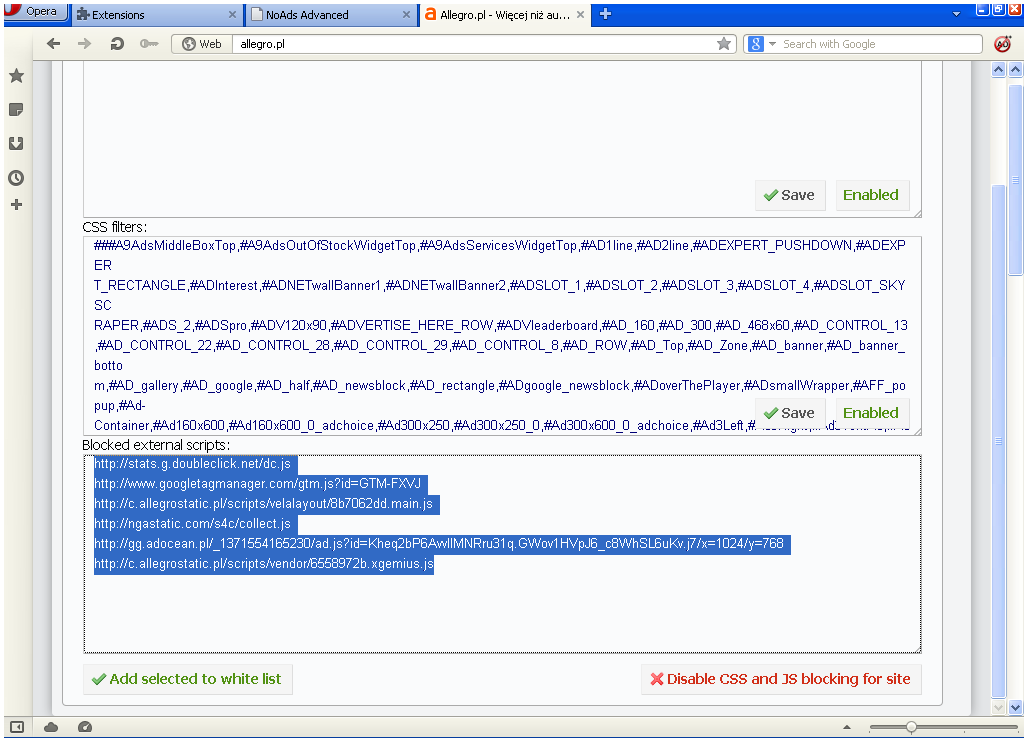Screen dimensions: 1024x738
Task: Open the NoAds extension toolbar icon
Action: pos(1002,44)
